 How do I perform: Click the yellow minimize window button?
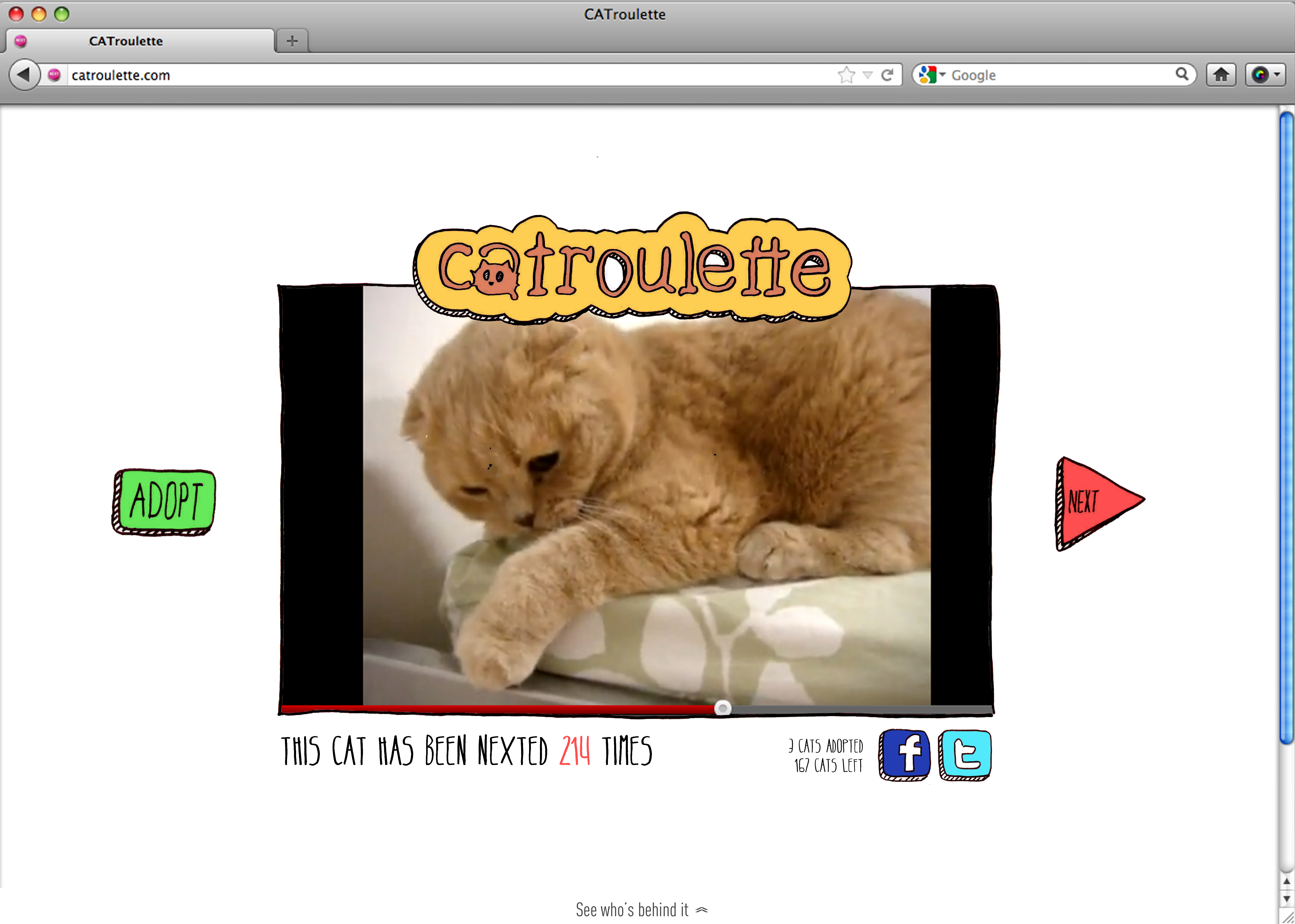(39, 14)
